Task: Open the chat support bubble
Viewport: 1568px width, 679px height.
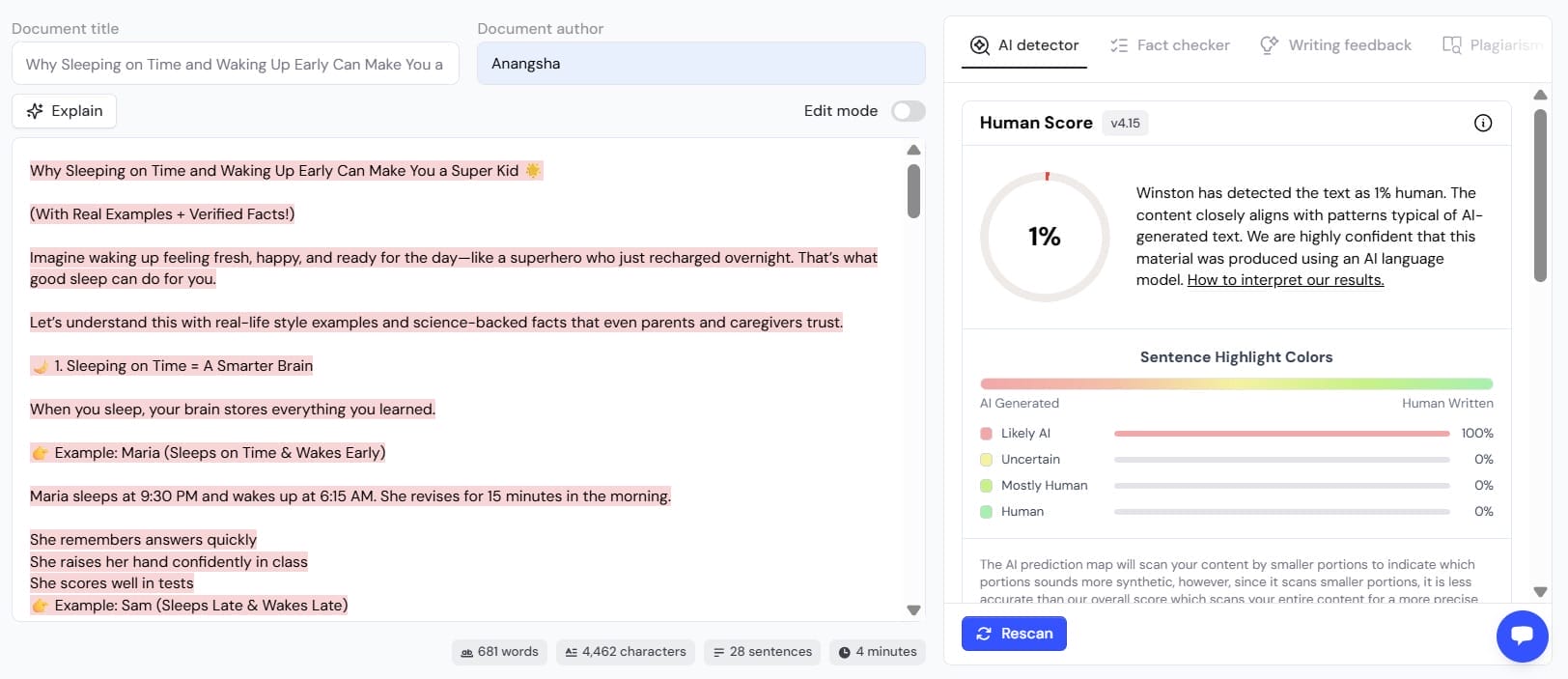Action: (x=1523, y=636)
